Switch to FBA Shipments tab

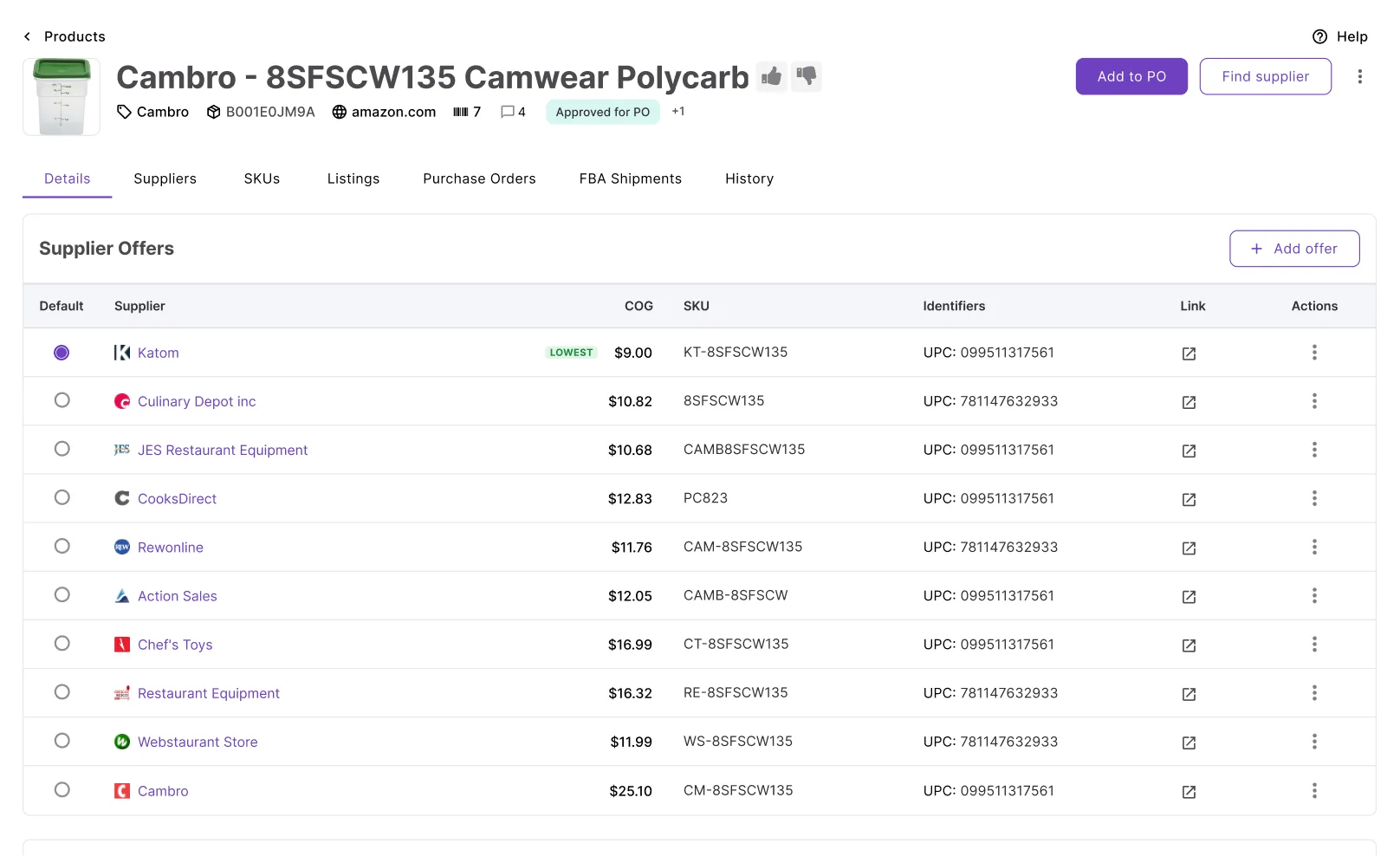(x=631, y=178)
